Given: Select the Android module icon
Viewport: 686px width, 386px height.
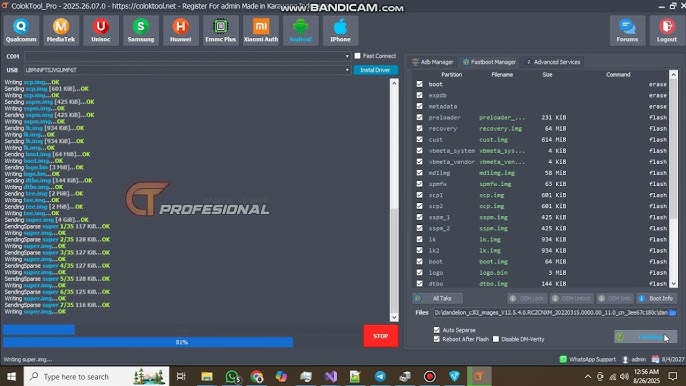Looking at the screenshot, I should tap(301, 30).
